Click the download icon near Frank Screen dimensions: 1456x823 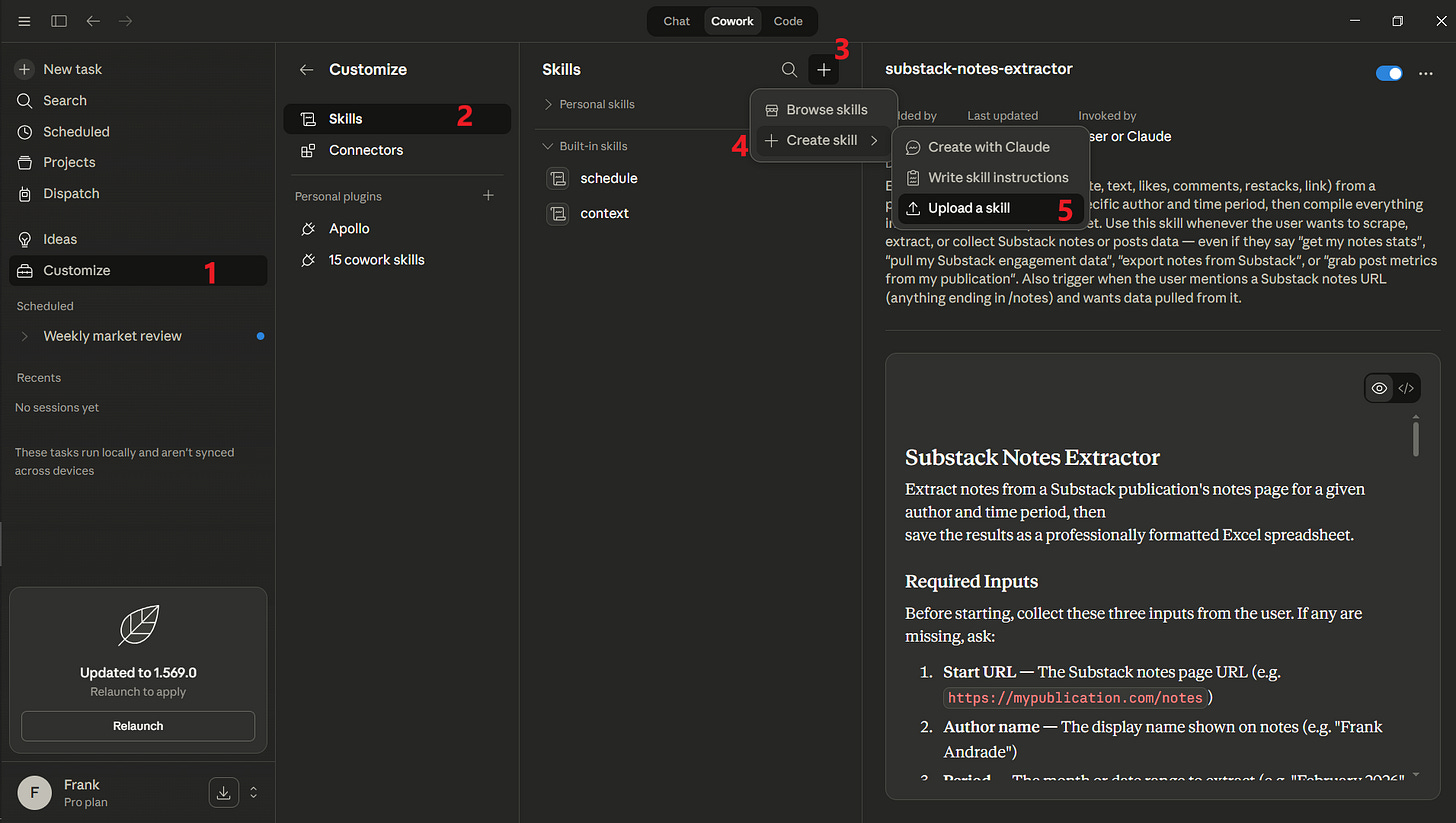coord(223,792)
